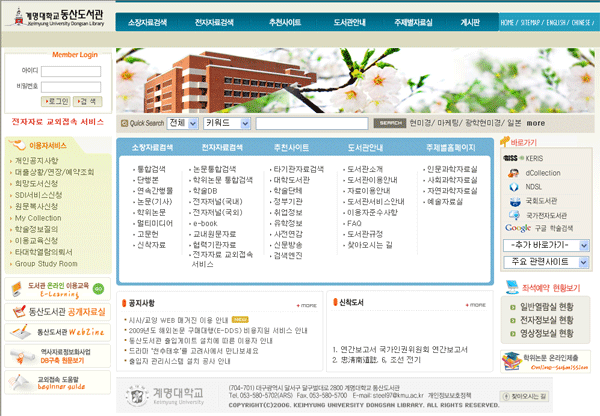Viewport: 600px width, 416px height.
Task: Open 개인공지사항 in user services
Action: click(36, 161)
